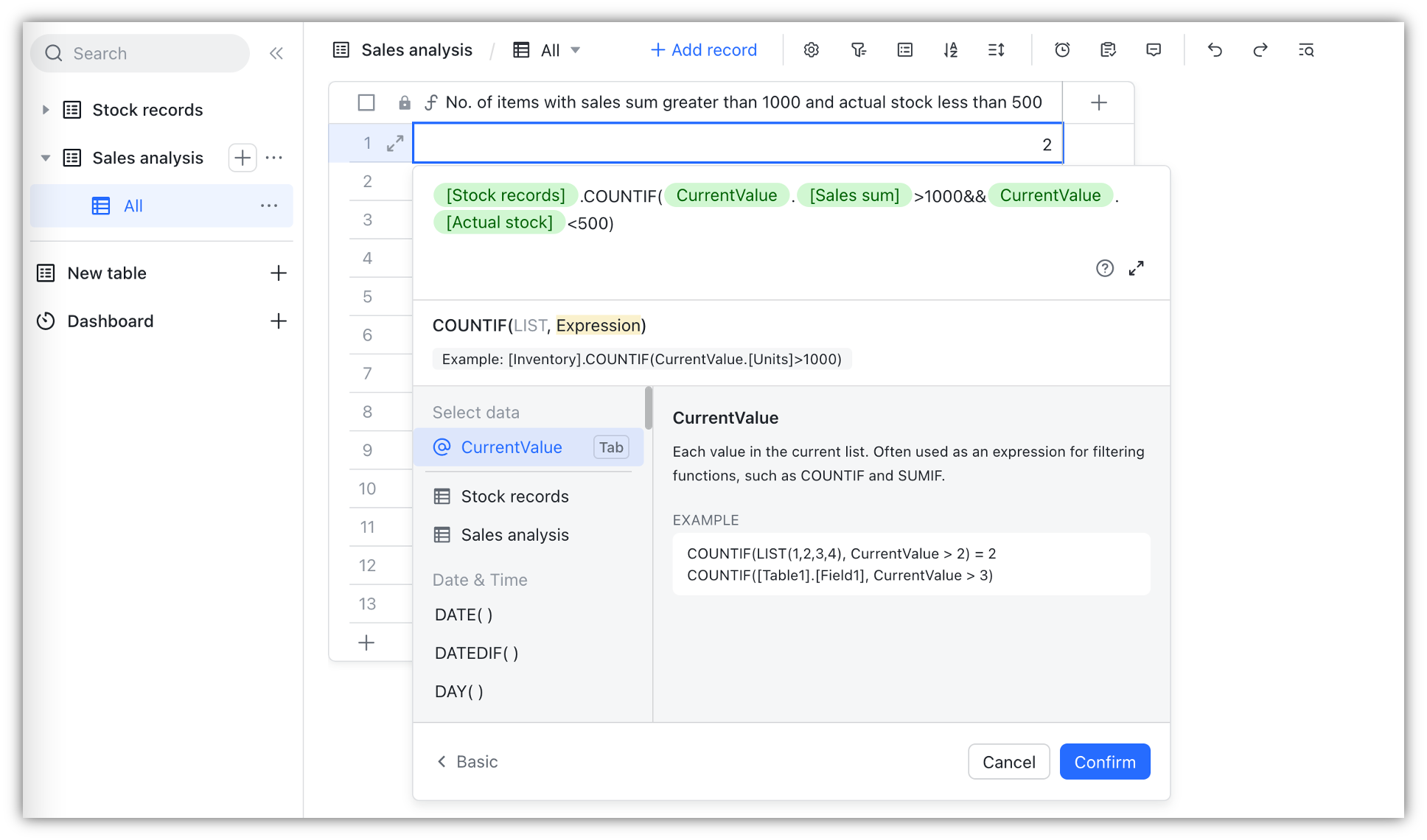Add a new row below row 13
This screenshot has height=840, width=1427.
coord(366,643)
